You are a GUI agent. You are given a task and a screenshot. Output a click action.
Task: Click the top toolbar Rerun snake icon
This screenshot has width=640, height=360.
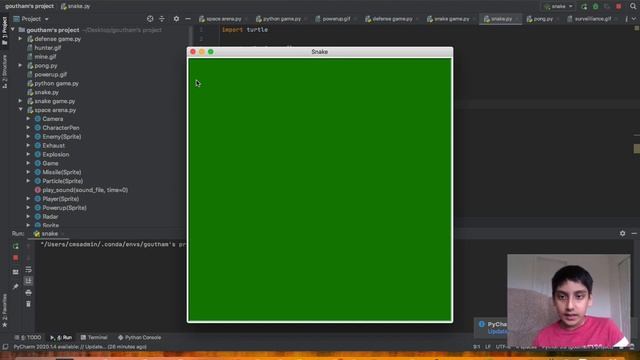click(x=584, y=7)
